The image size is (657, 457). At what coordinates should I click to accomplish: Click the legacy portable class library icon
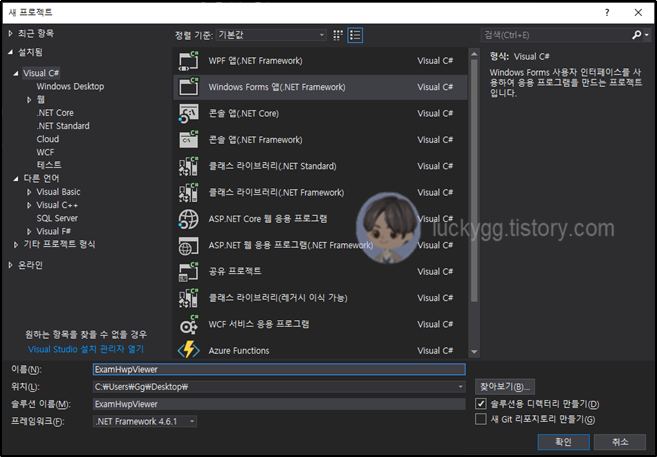tap(189, 298)
